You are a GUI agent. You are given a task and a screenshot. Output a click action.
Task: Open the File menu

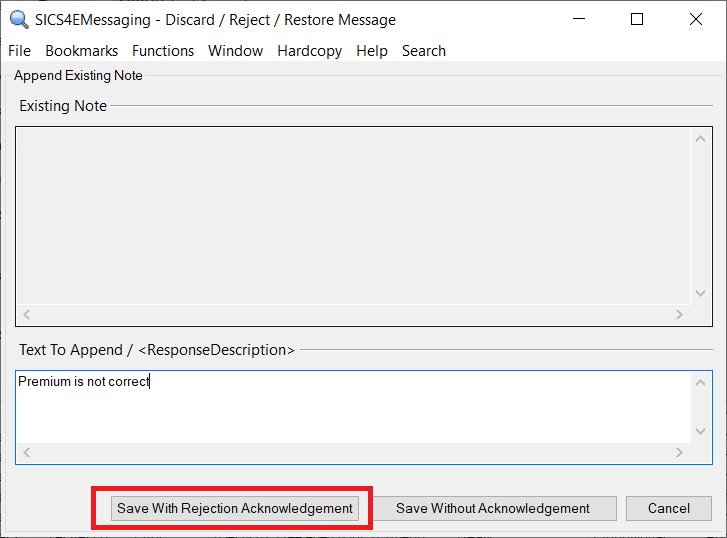pyautogui.click(x=19, y=51)
